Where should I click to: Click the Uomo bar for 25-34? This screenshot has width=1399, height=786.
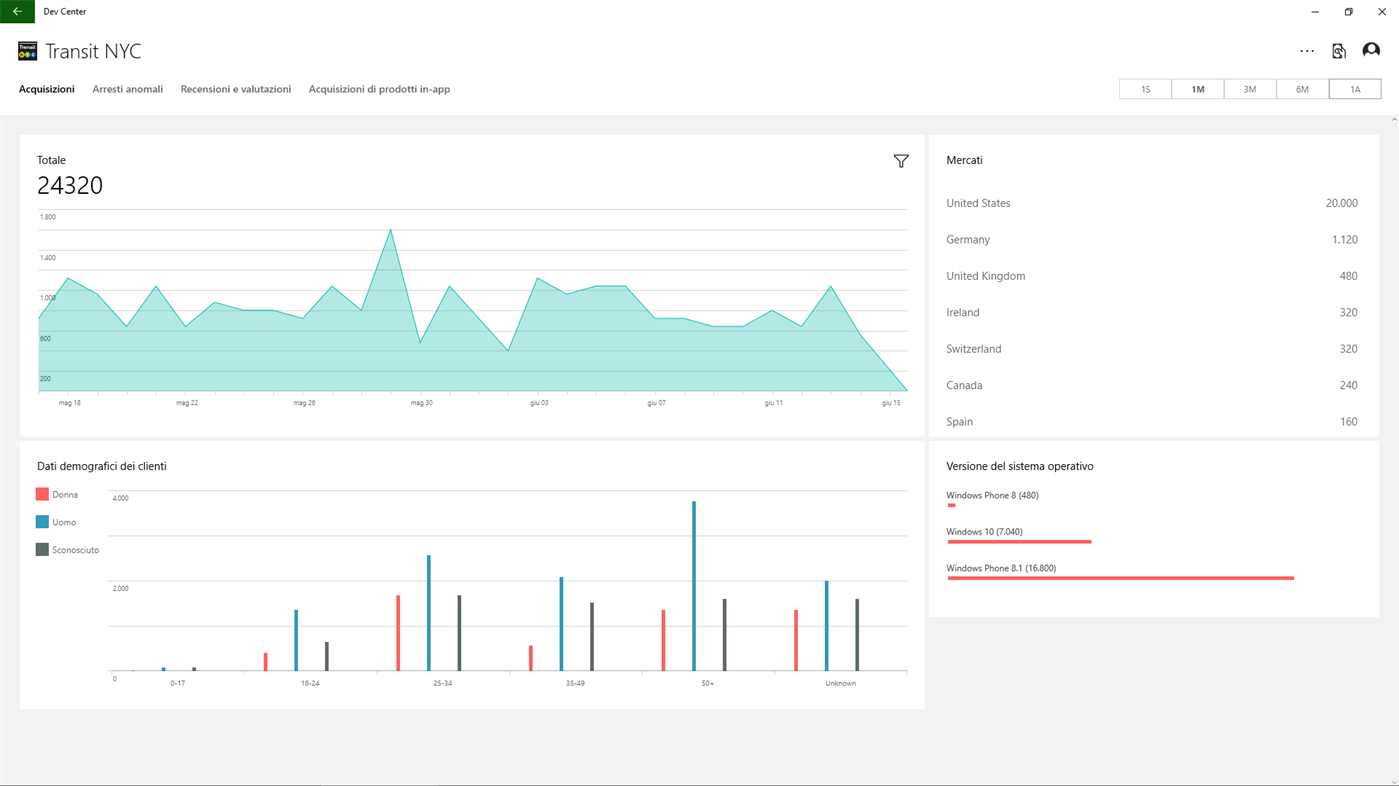click(x=429, y=613)
